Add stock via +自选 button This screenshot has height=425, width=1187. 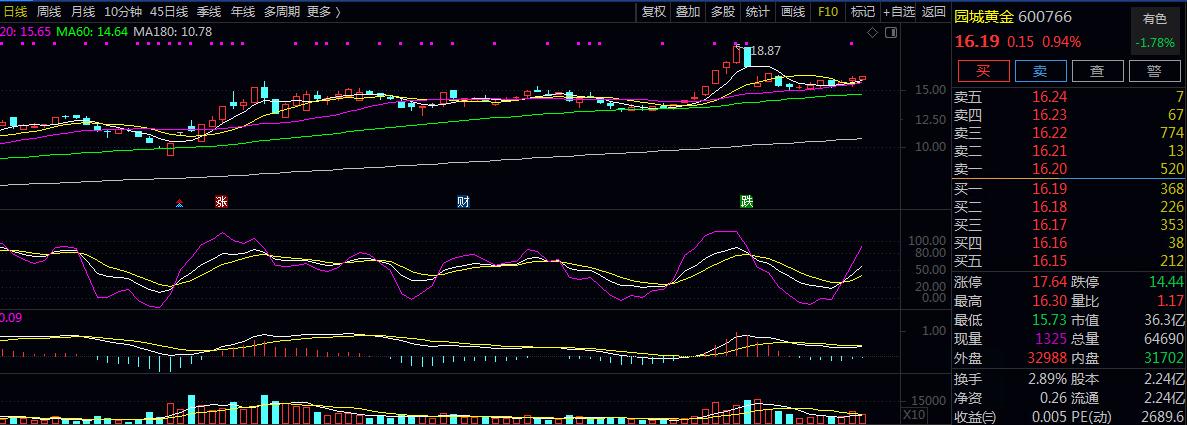[897, 12]
